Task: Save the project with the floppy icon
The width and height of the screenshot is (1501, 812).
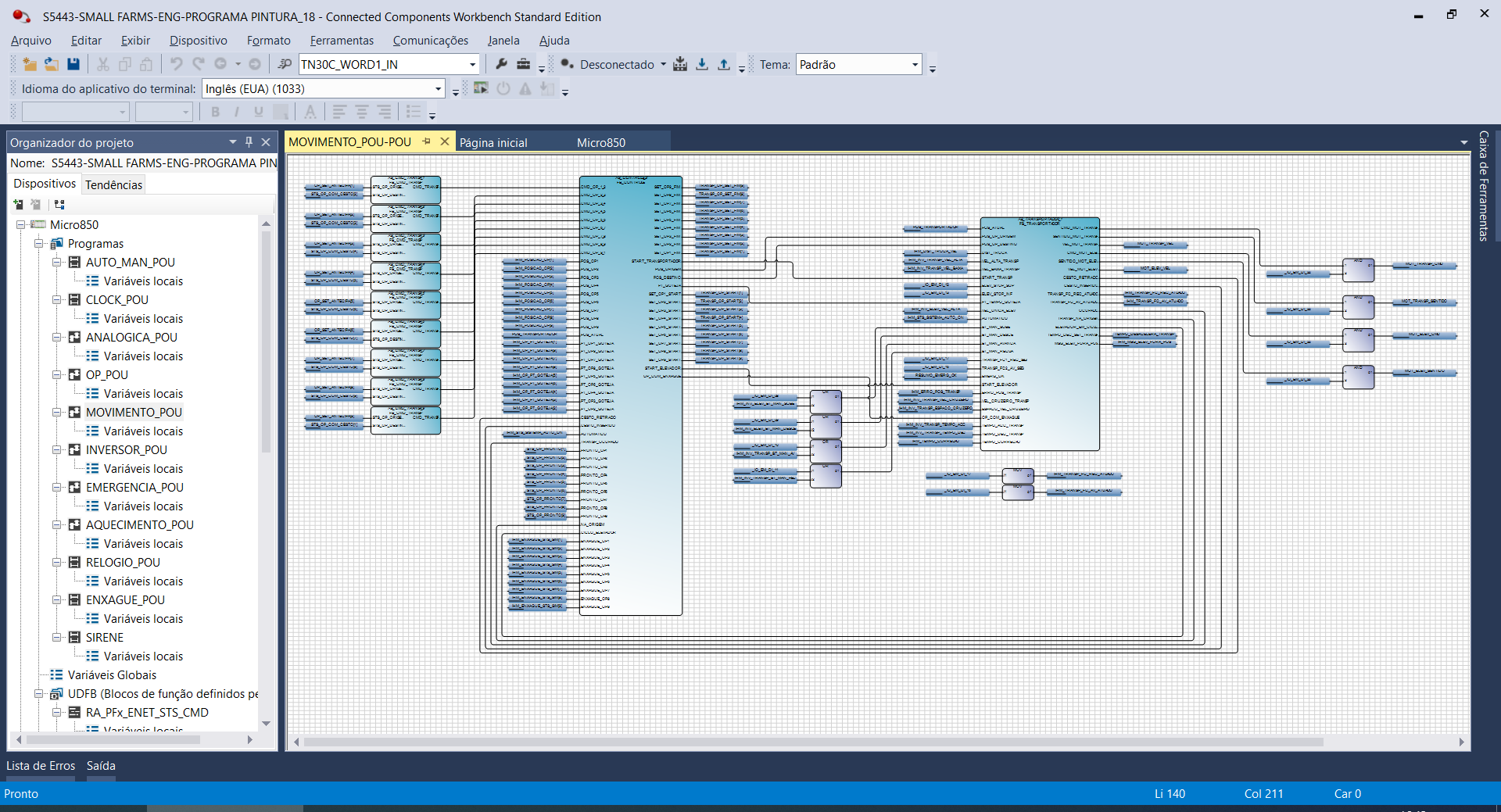Action: coord(73,64)
